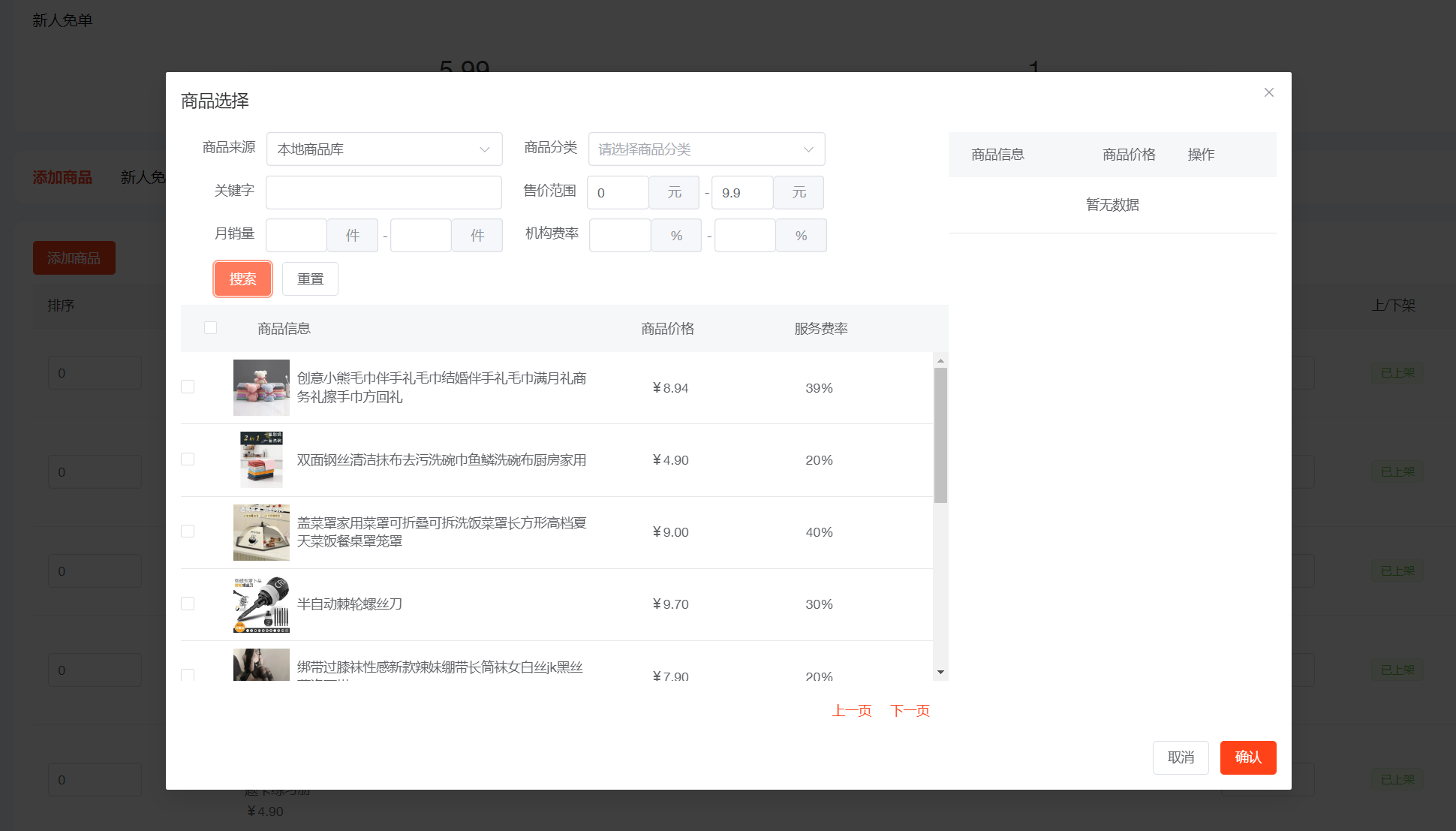
Task: Click the 确认 confirm button
Action: click(x=1247, y=757)
